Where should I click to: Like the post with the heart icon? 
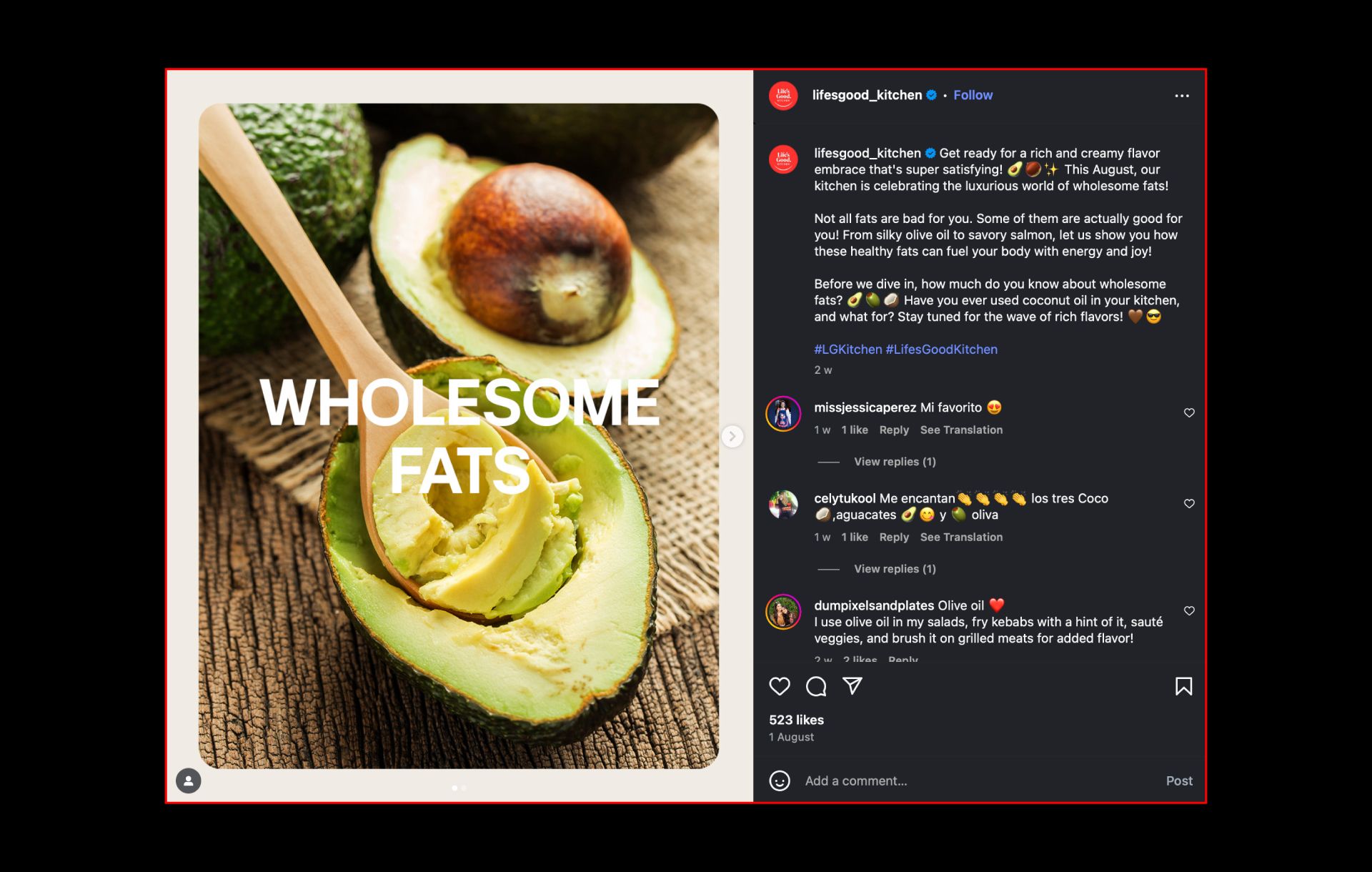click(780, 686)
